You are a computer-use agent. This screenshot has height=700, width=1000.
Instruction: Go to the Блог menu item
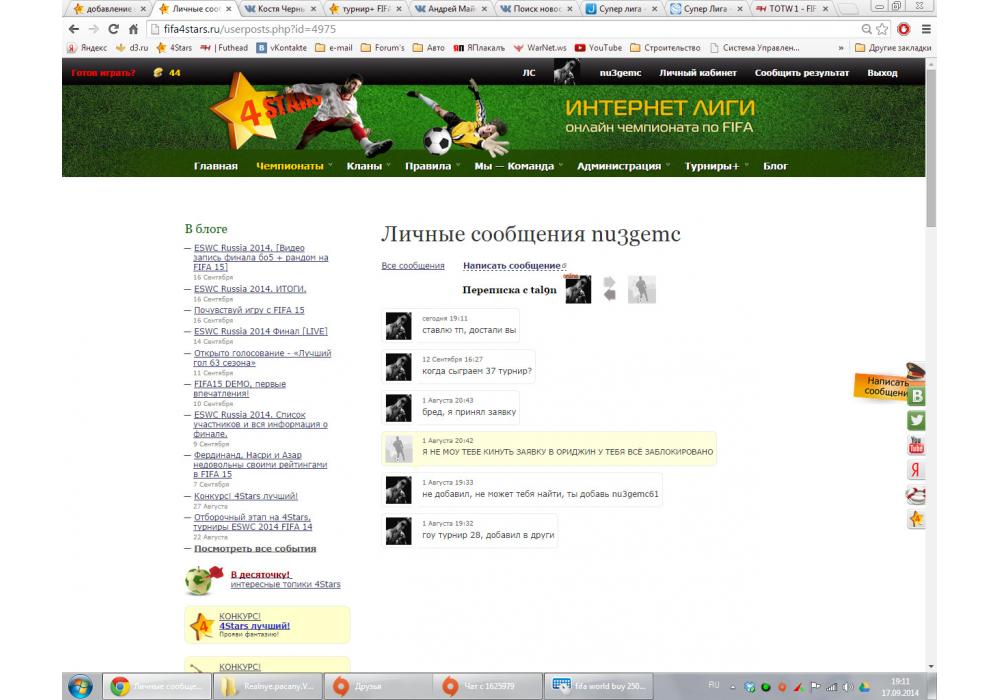pos(775,166)
